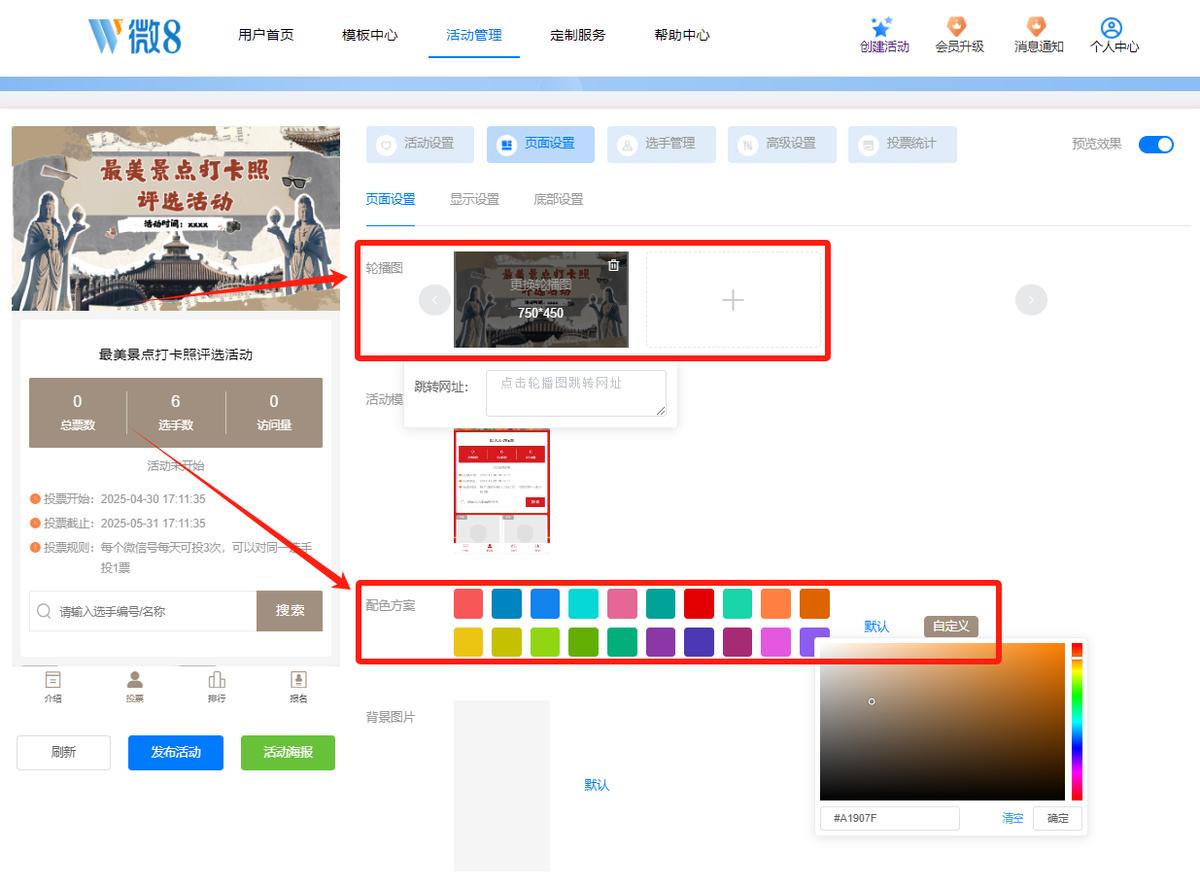Select the dark orange color swatch

click(x=814, y=604)
